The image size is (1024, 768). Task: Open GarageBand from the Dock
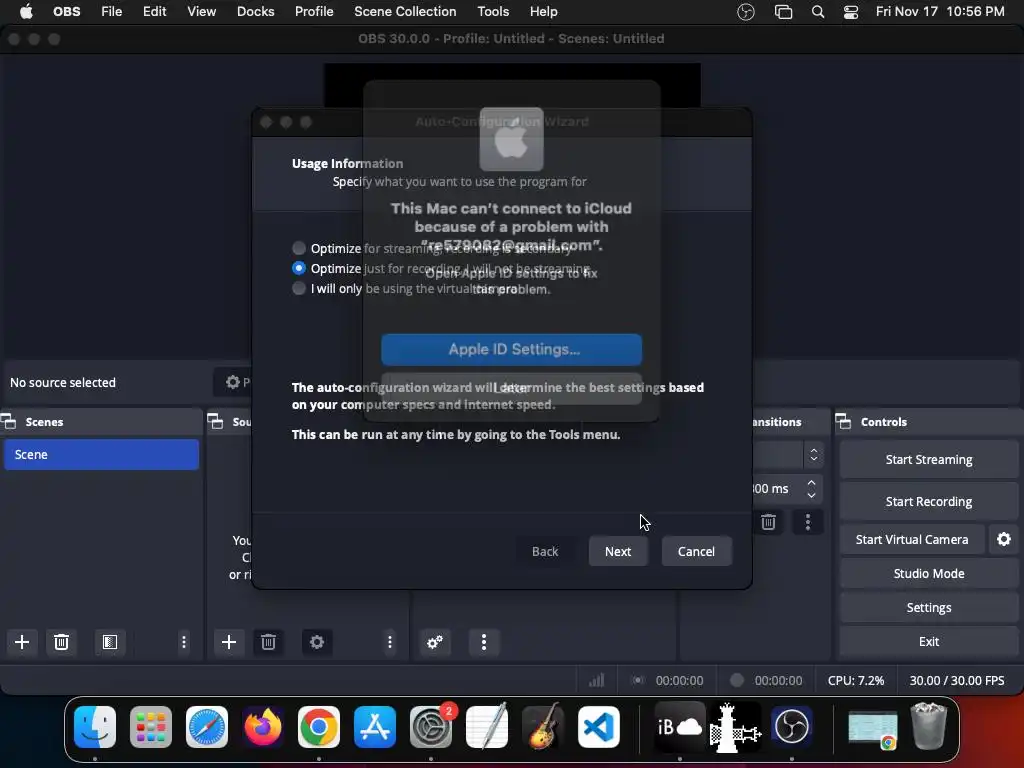pyautogui.click(x=543, y=727)
